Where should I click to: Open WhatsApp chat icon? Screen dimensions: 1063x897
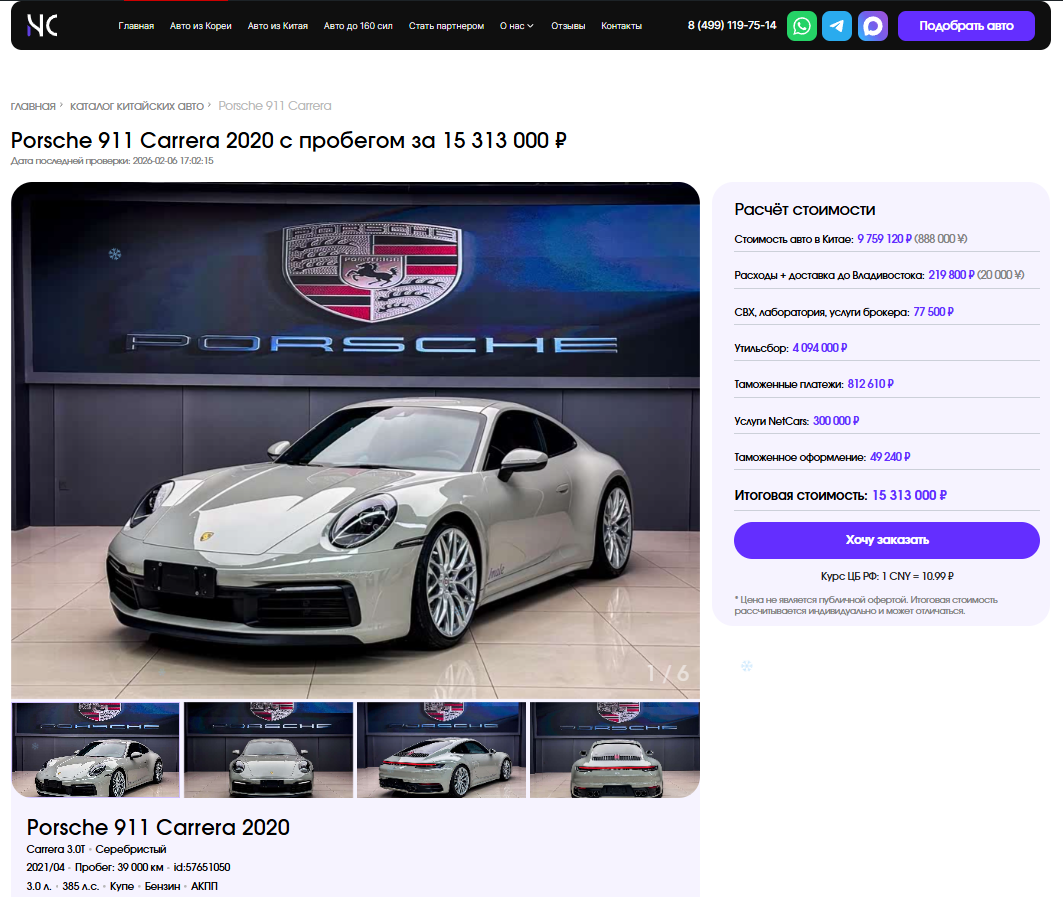[801, 26]
